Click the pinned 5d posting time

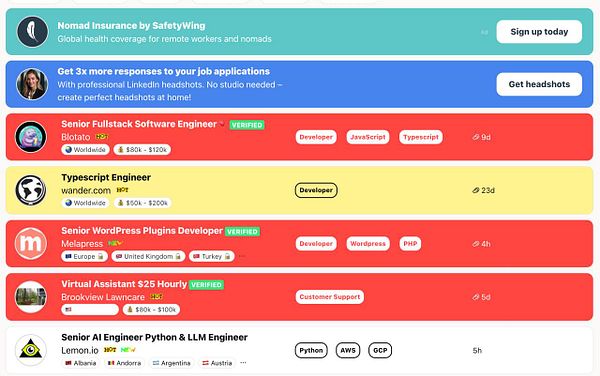click(481, 297)
